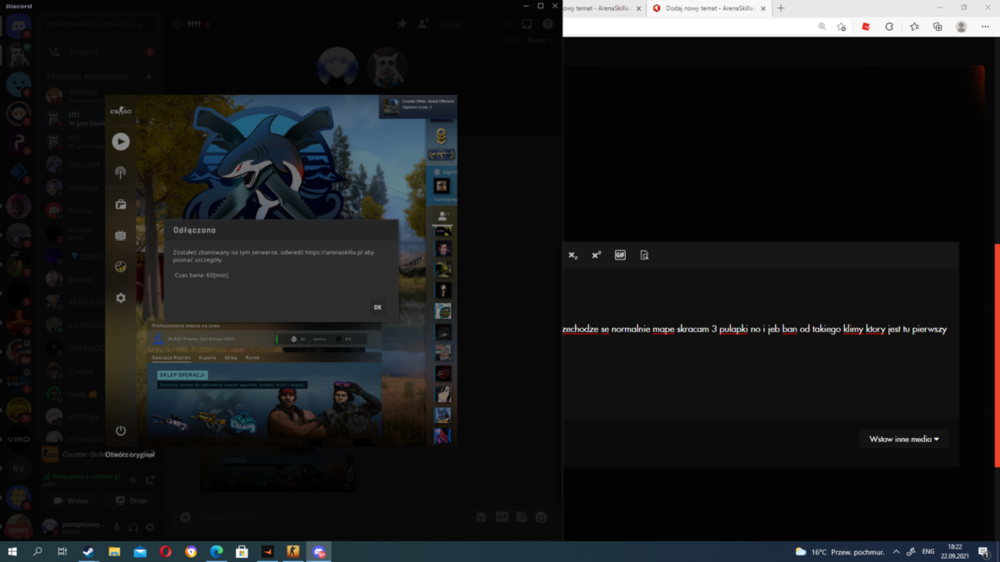Toggle 'Wideo' camera button in Discord

click(72, 501)
